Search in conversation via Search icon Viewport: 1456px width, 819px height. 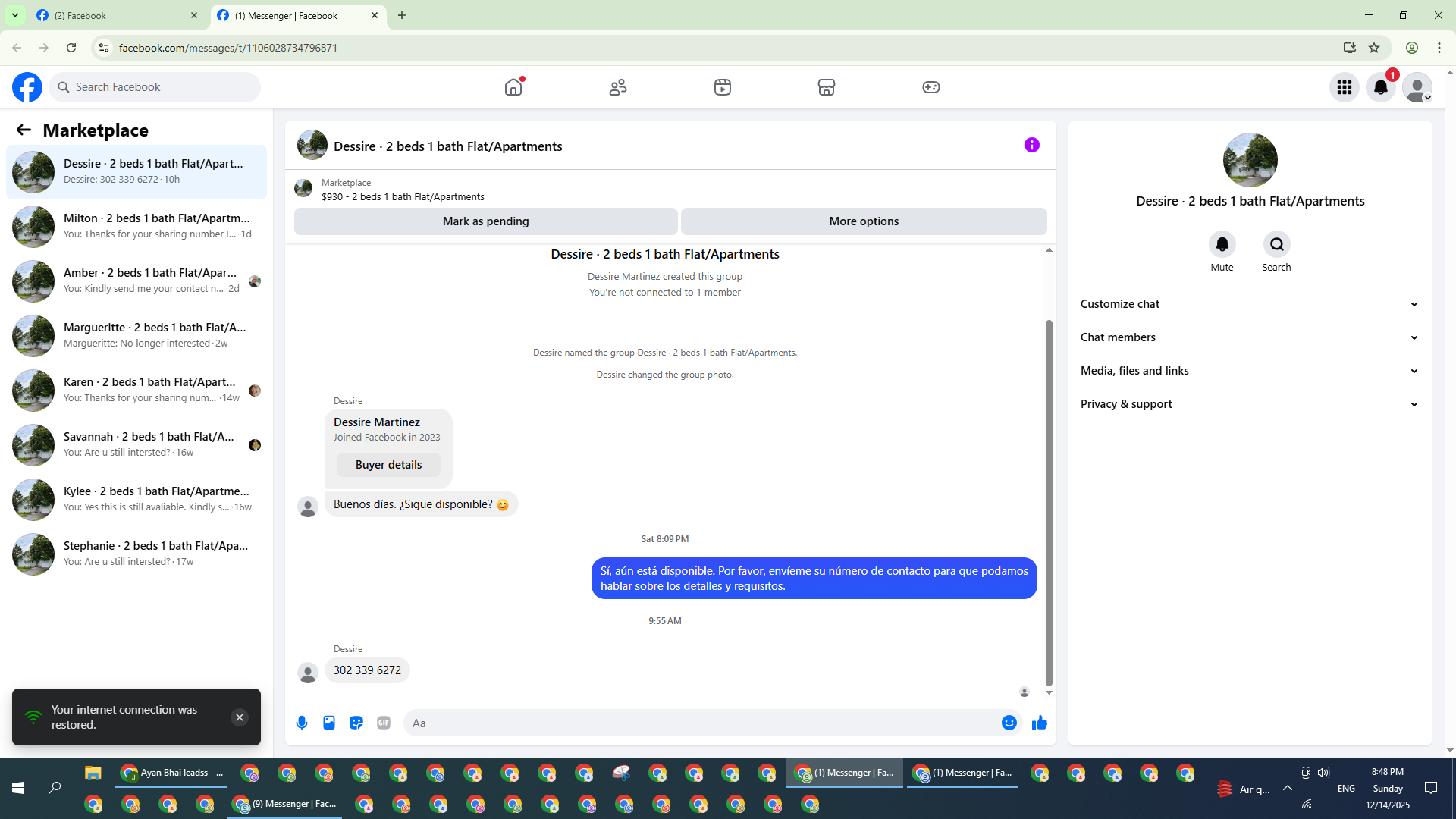pyautogui.click(x=1277, y=244)
